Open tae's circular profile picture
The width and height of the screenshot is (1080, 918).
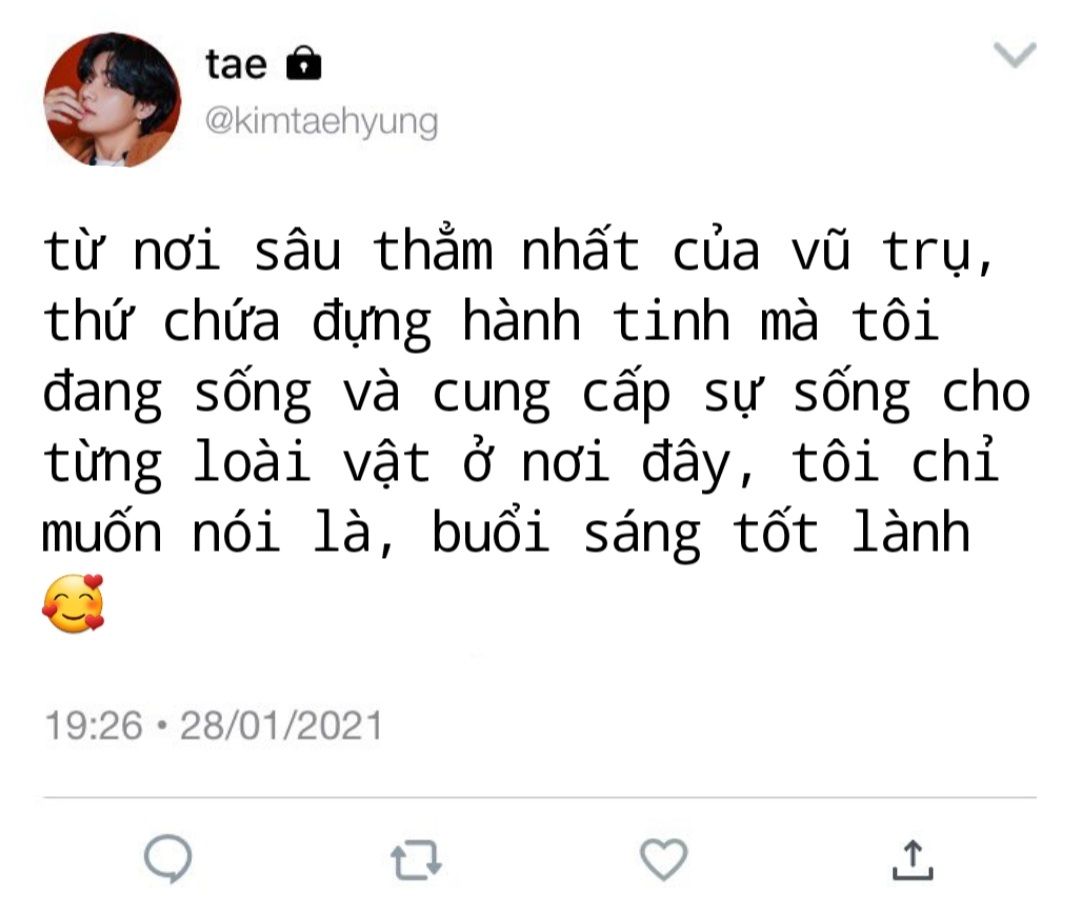click(112, 100)
